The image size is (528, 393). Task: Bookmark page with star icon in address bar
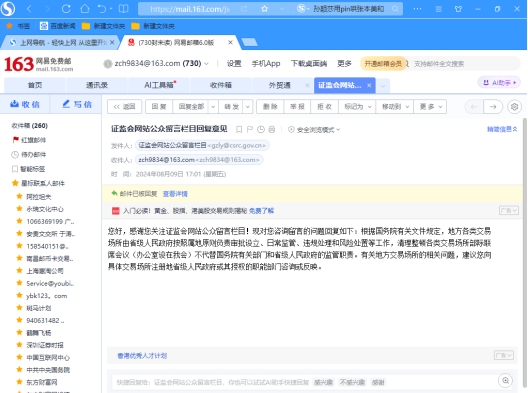click(265, 9)
